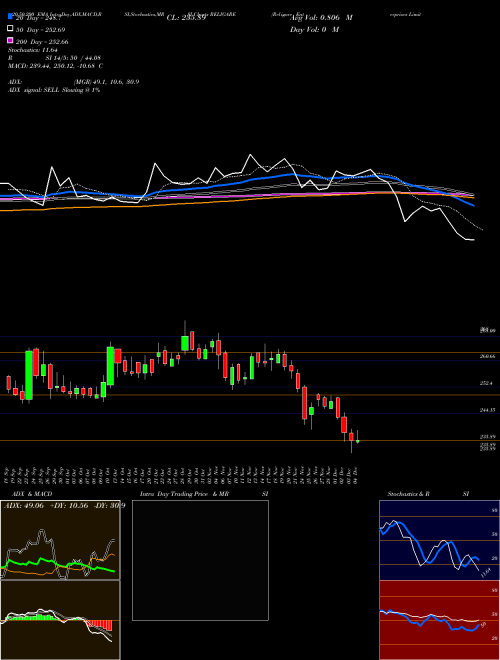Open the ADX indicator chart panel
Viewport: 500px width, 660px height.
coord(60,540)
